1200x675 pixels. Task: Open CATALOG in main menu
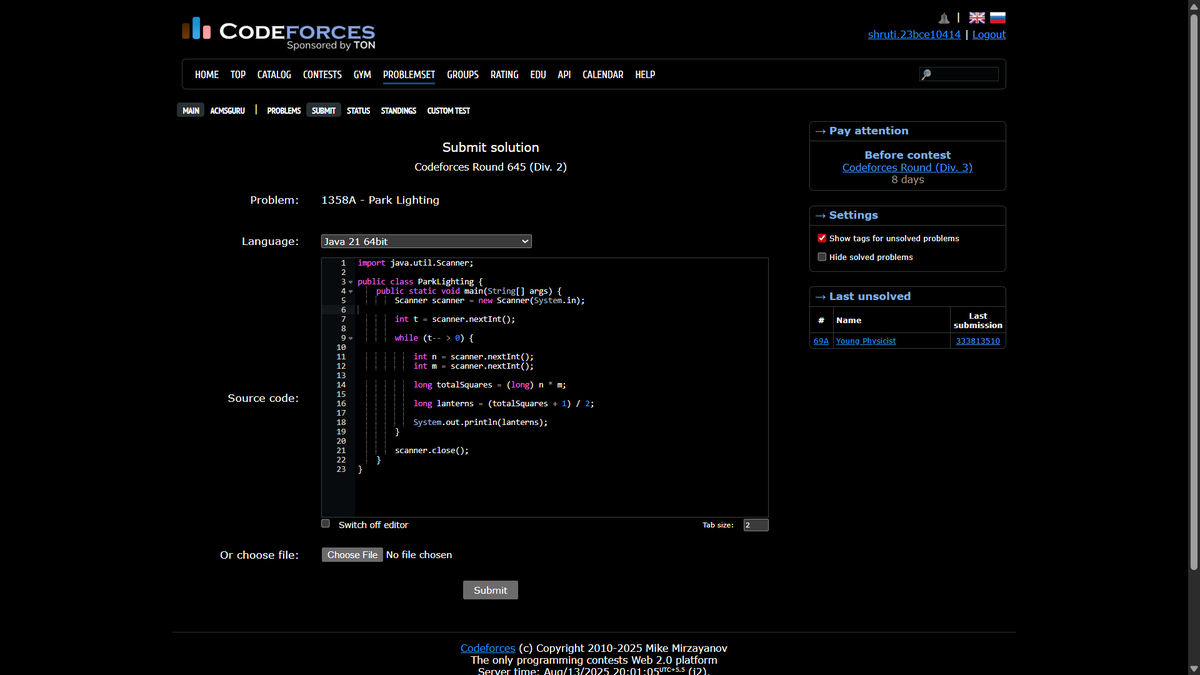tap(274, 75)
